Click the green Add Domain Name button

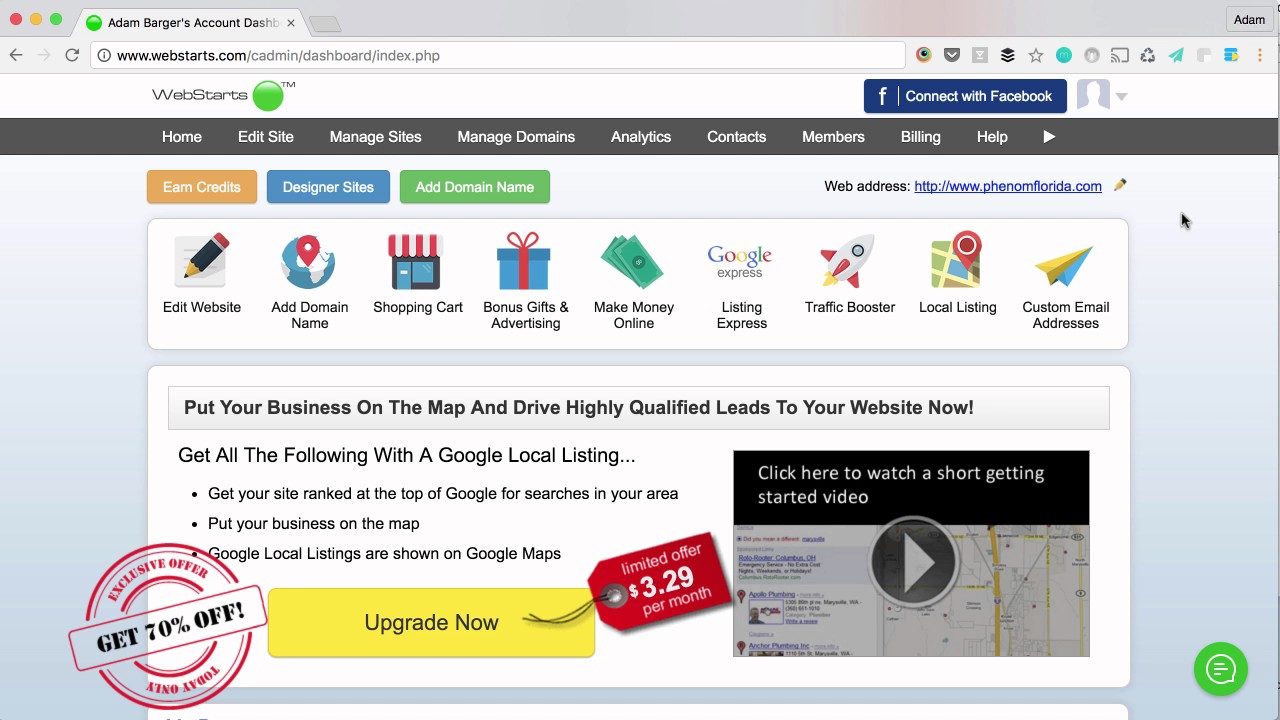pyautogui.click(x=475, y=187)
